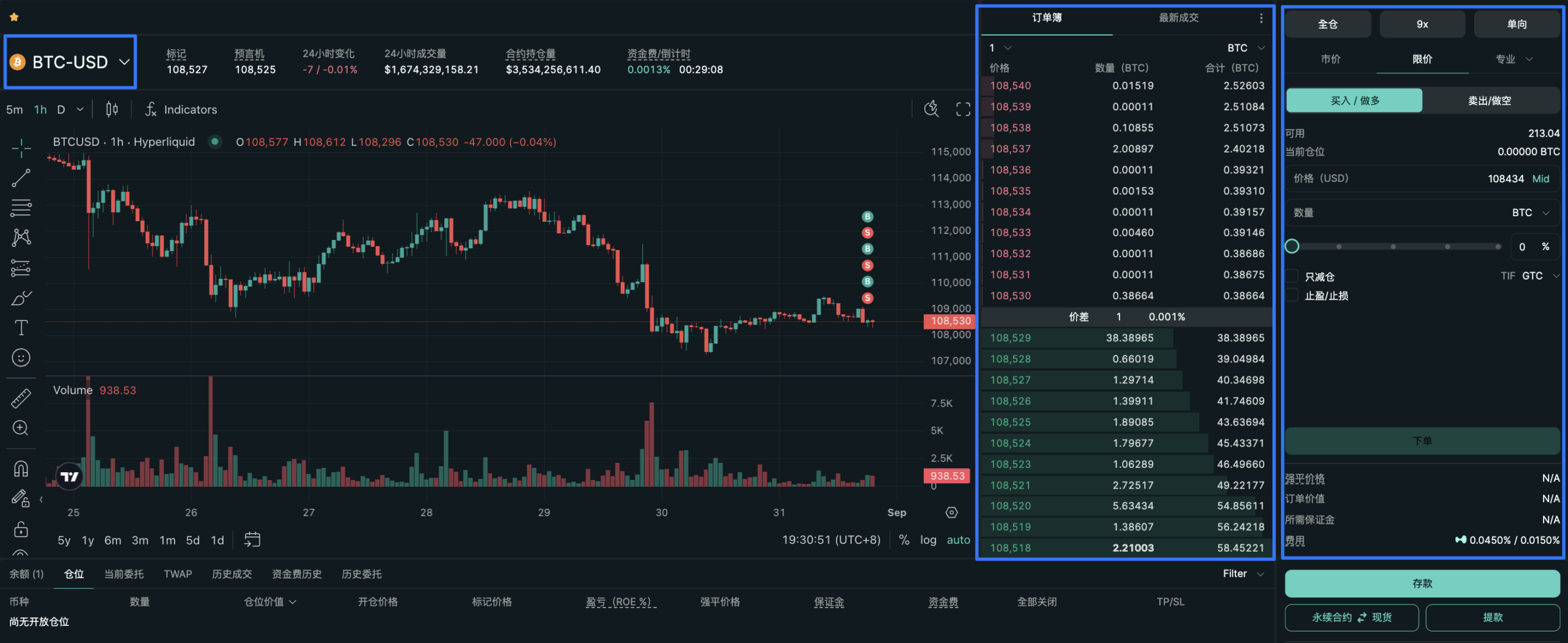Select the text annotation tool
The width and height of the screenshot is (1568, 643).
tap(21, 328)
